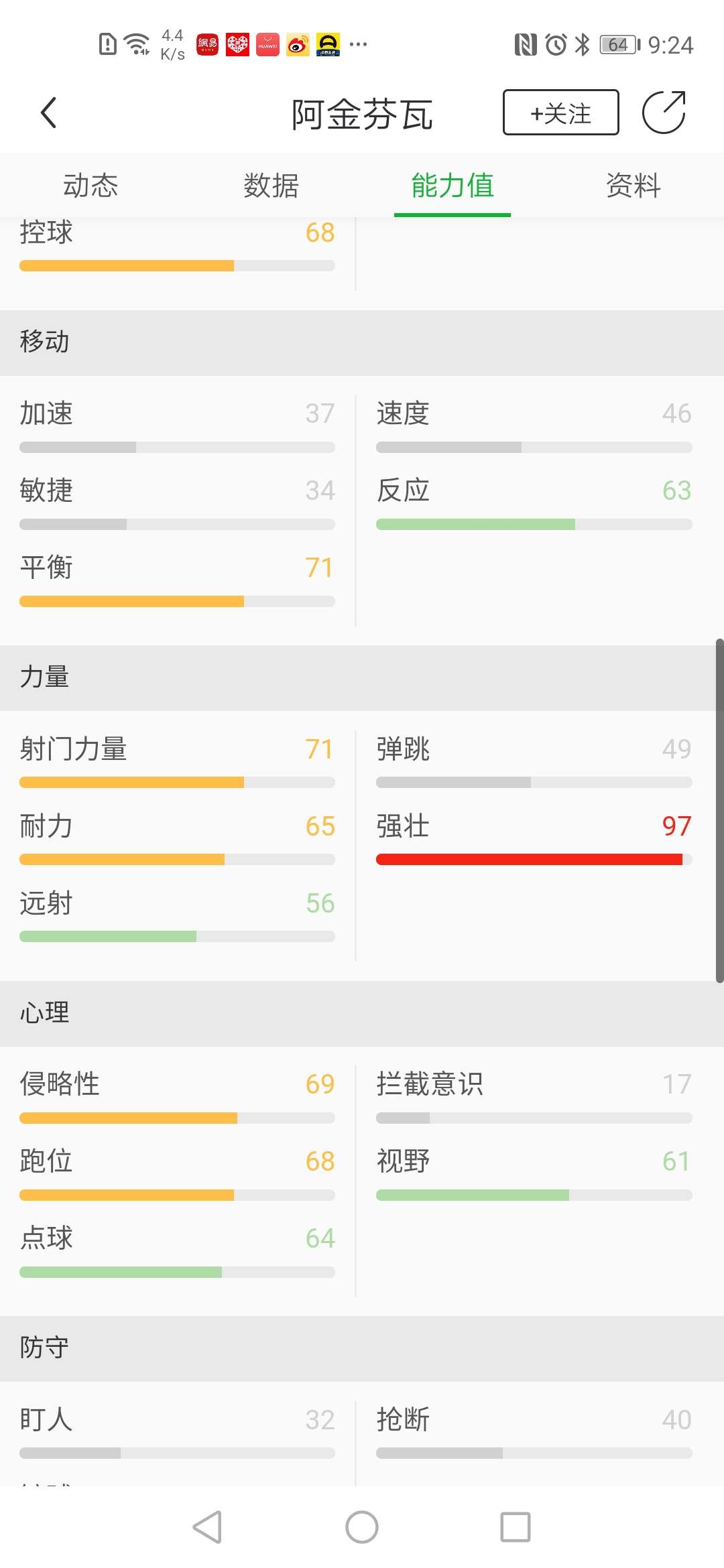Tap the alarm clock status icon
724x1568 pixels.
point(556,45)
